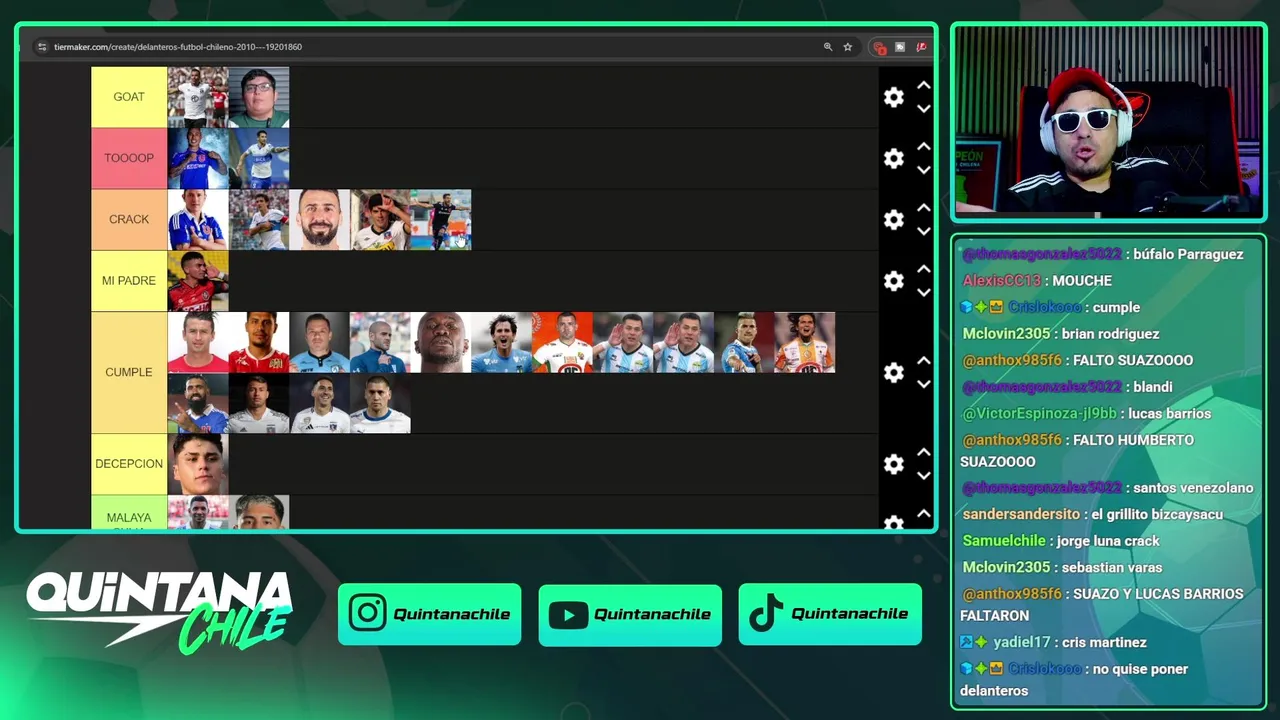Viewport: 1280px width, 720px height.
Task: Click the DECEPCION tier label
Action: pos(129,464)
